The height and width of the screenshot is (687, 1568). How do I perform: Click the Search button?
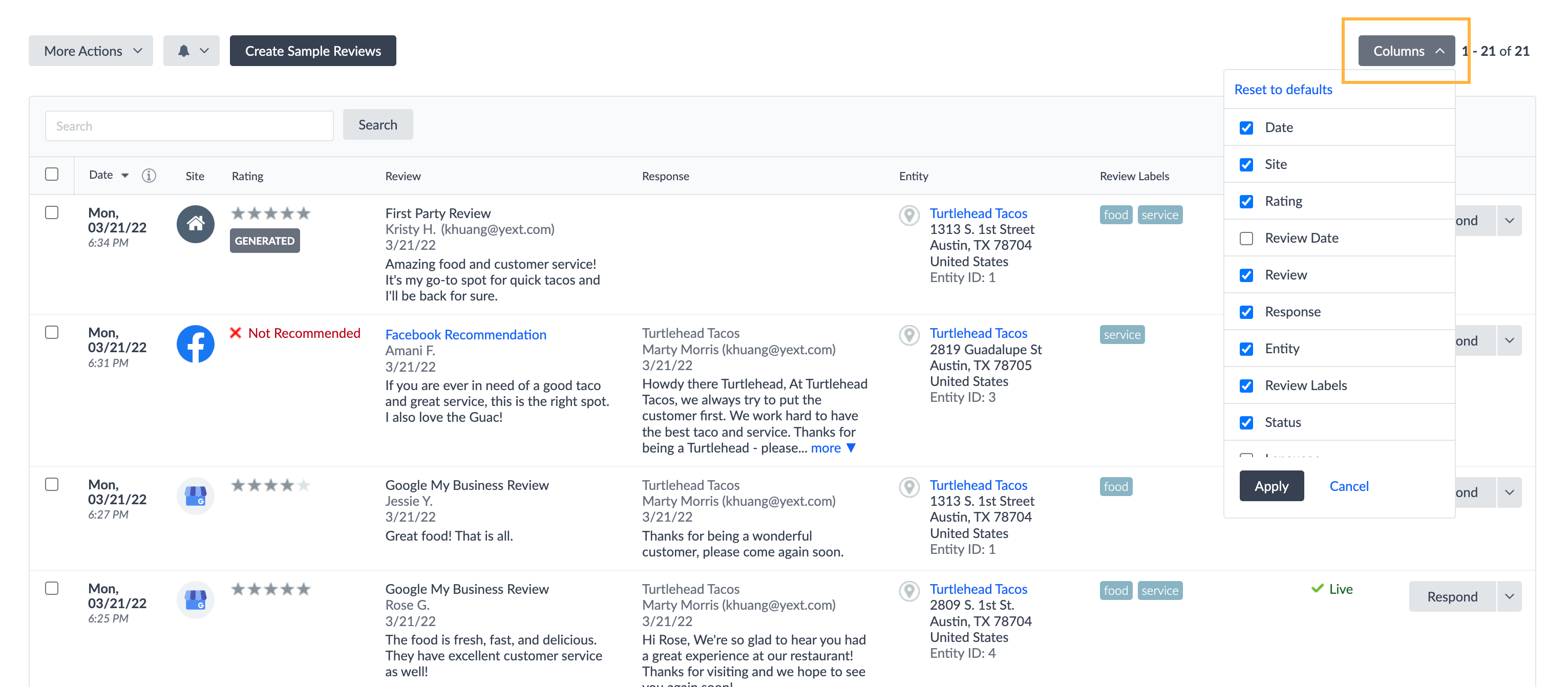coord(377,125)
